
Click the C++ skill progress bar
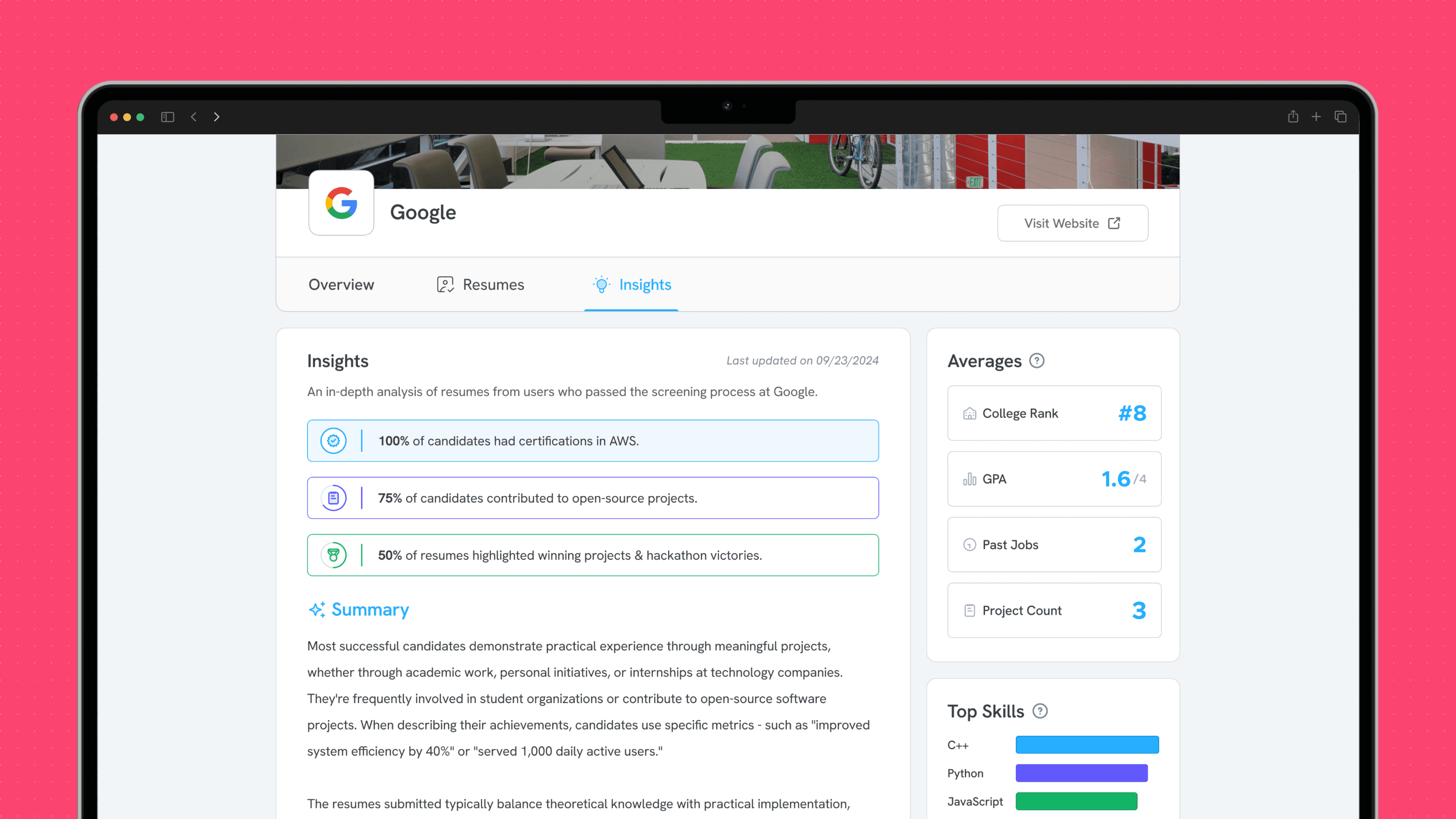pos(1086,744)
